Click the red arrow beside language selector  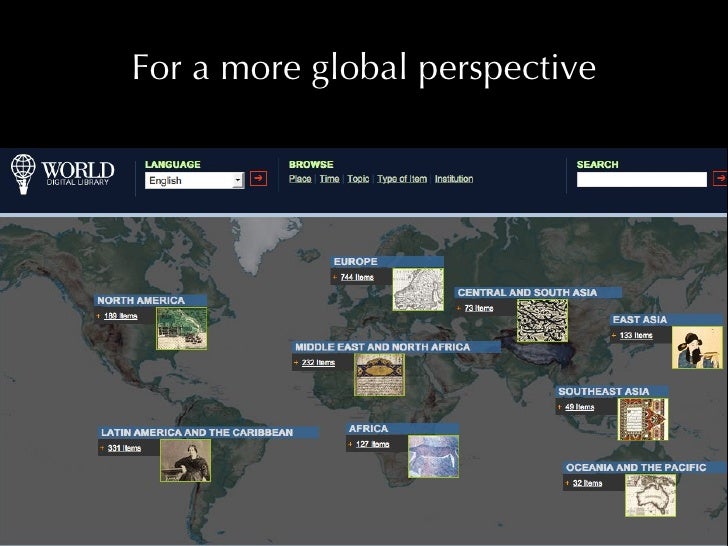[x=259, y=178]
